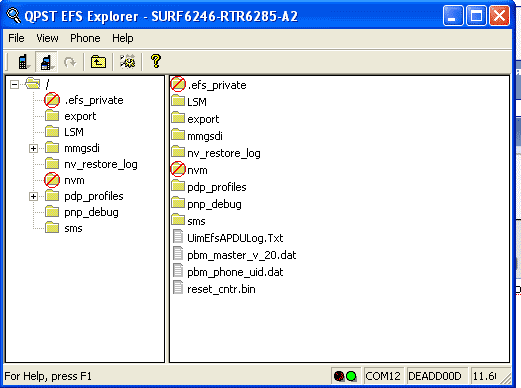Image resolution: width=521 pixels, height=388 pixels.
Task: Click the magnifier app icon in title bar
Action: pos(14,16)
